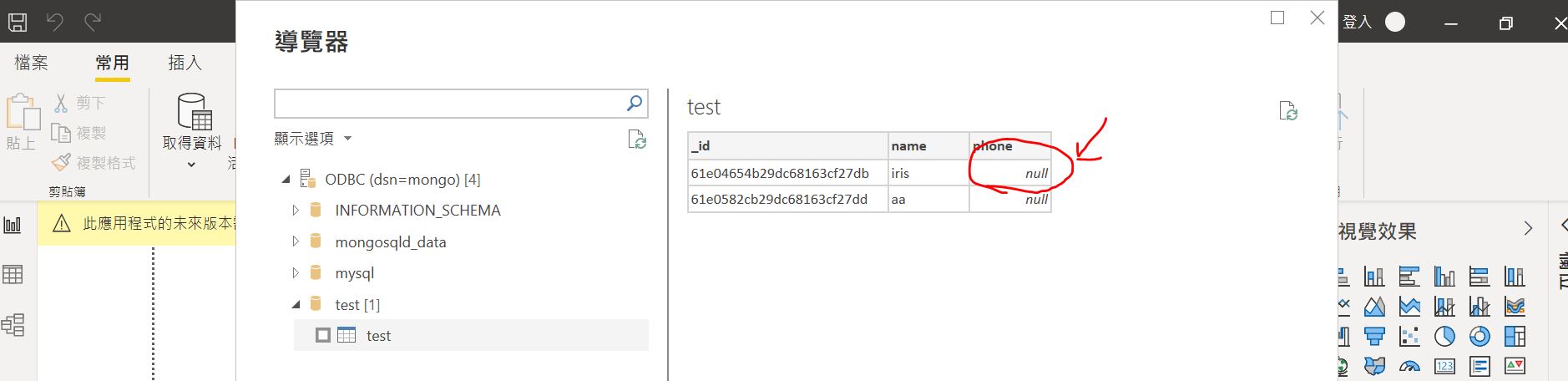Click the phone column header
Image resolution: width=1568 pixels, height=381 pixels.
(x=1009, y=145)
